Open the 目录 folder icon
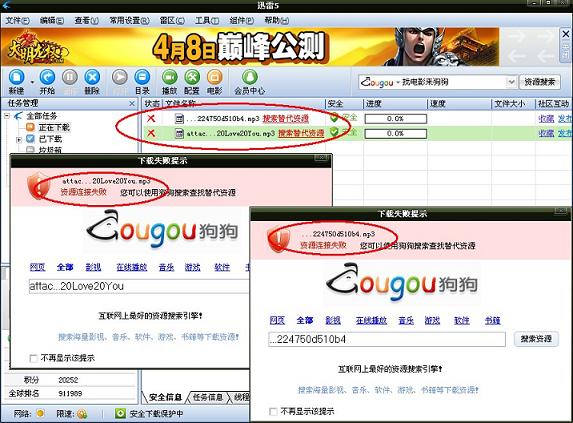The height and width of the screenshot is (423, 573). pos(142,77)
